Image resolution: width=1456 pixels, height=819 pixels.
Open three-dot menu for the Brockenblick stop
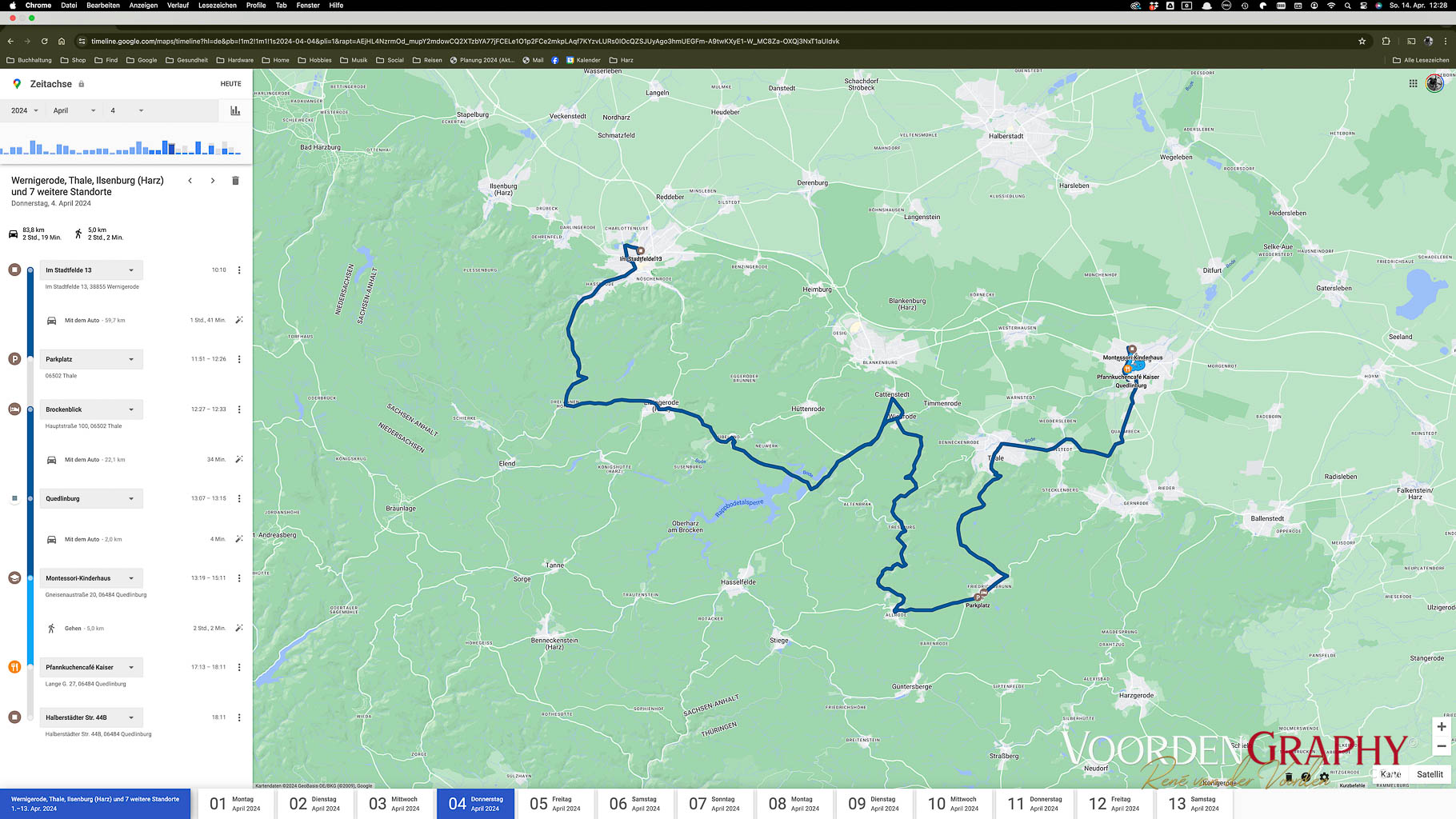239,409
